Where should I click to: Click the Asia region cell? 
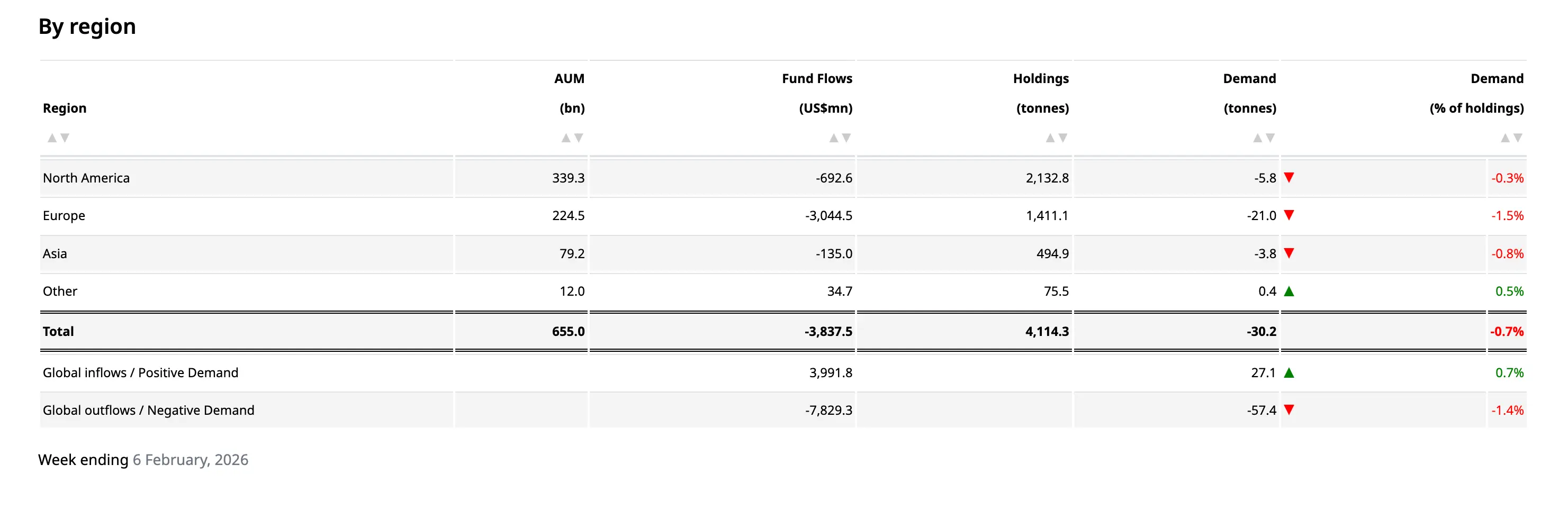(55, 254)
